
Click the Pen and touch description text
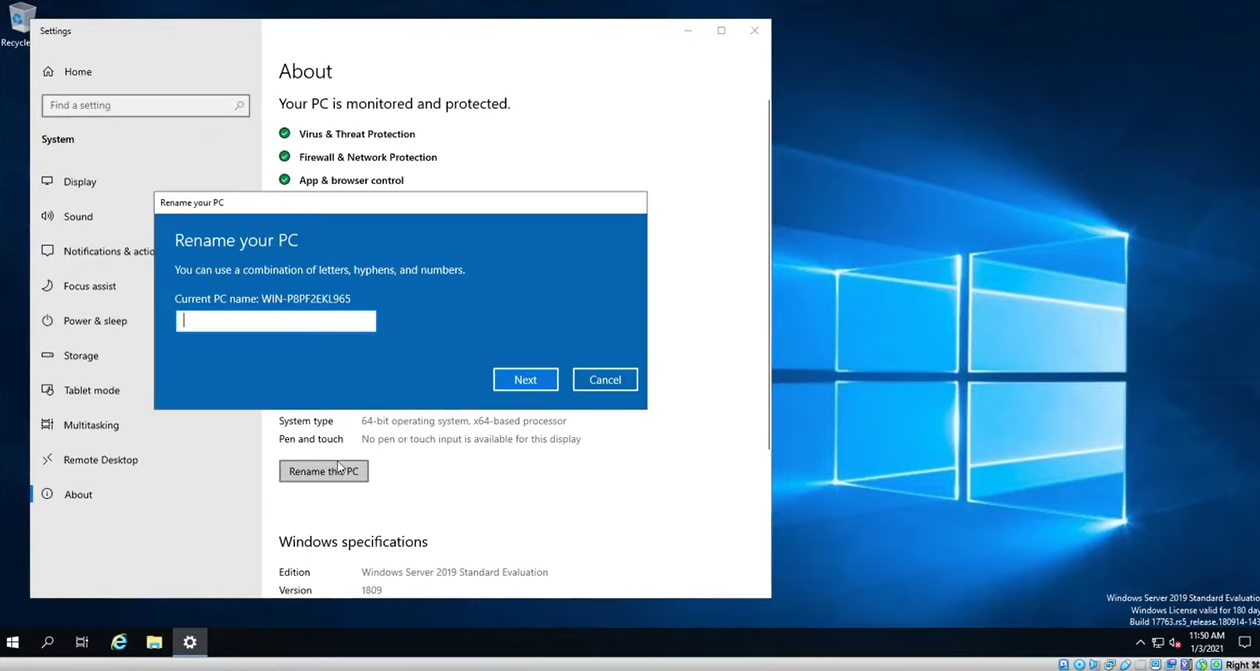point(471,439)
